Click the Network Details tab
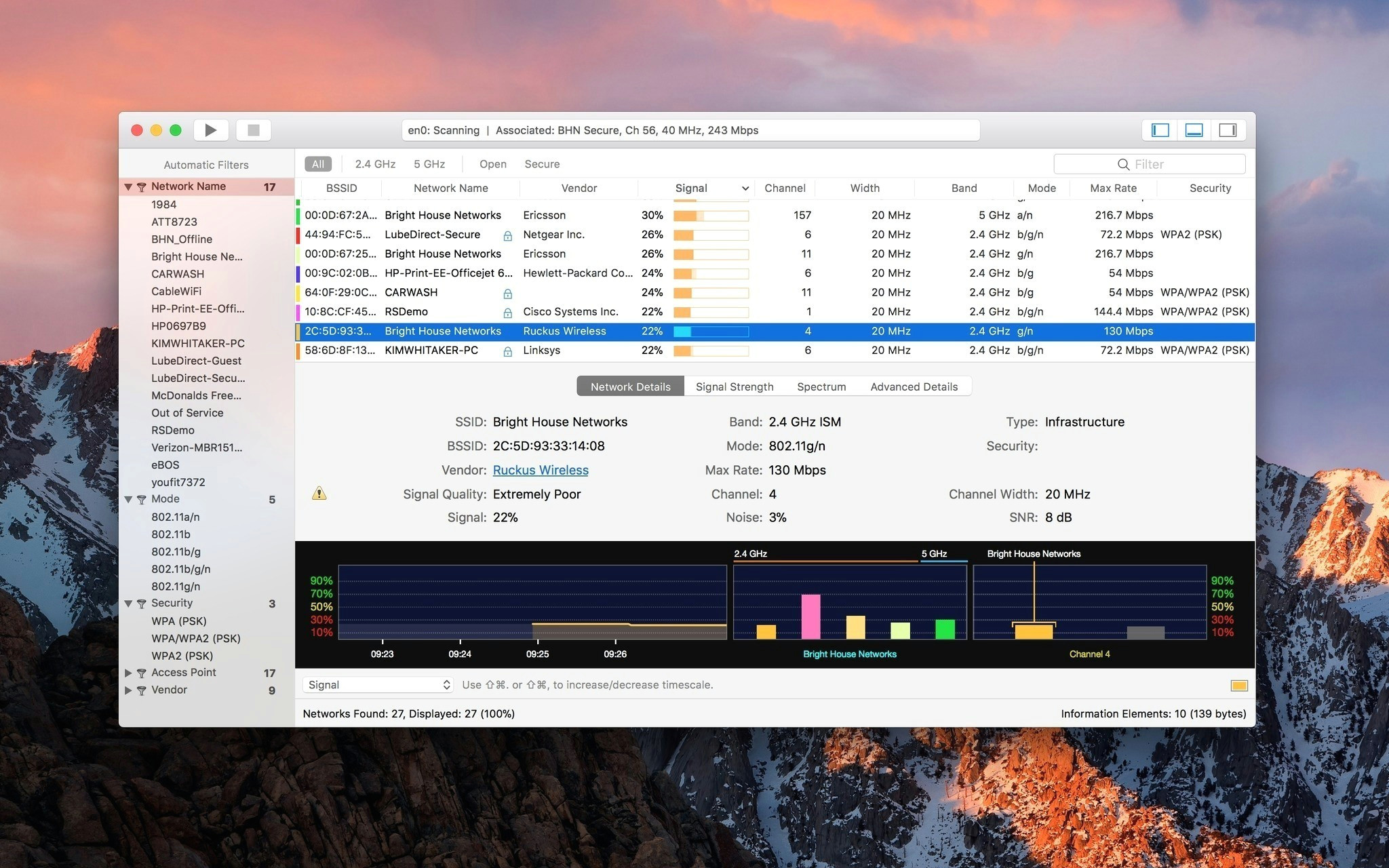The image size is (1389, 868). [x=630, y=386]
